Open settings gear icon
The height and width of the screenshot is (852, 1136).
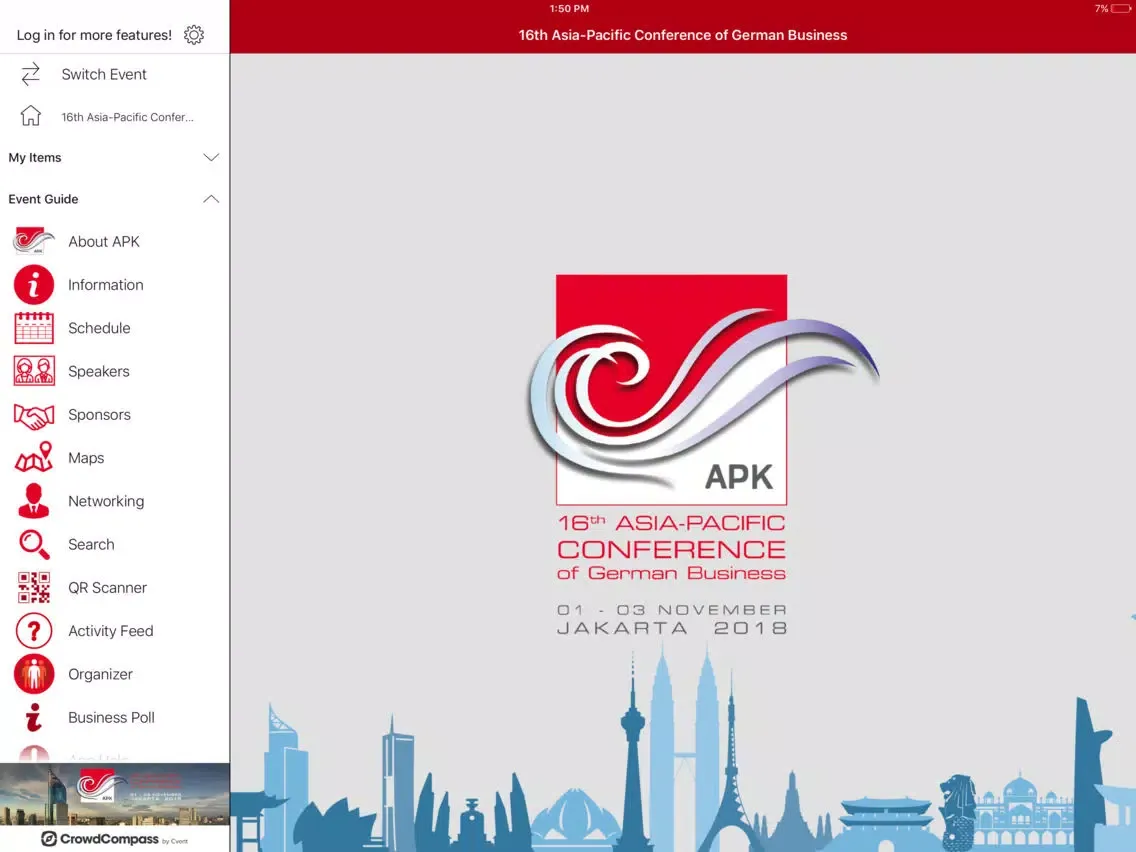[x=193, y=35]
